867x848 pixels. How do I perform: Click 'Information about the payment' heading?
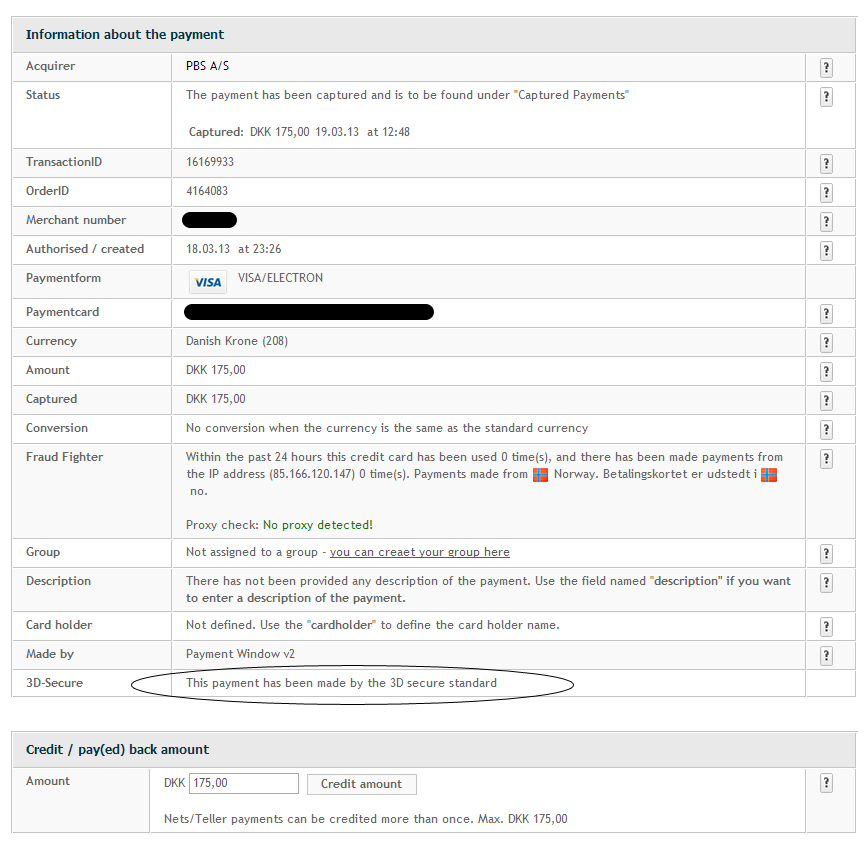[125, 34]
